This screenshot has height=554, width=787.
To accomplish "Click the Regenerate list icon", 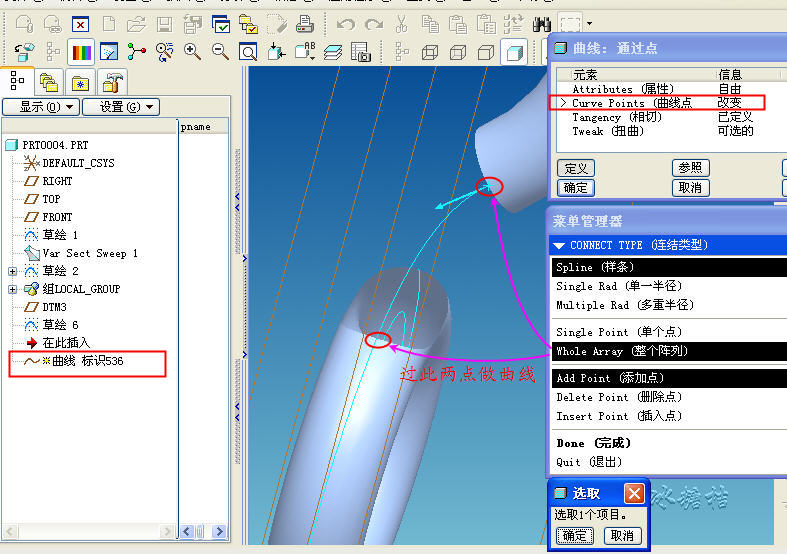I will click(x=513, y=24).
